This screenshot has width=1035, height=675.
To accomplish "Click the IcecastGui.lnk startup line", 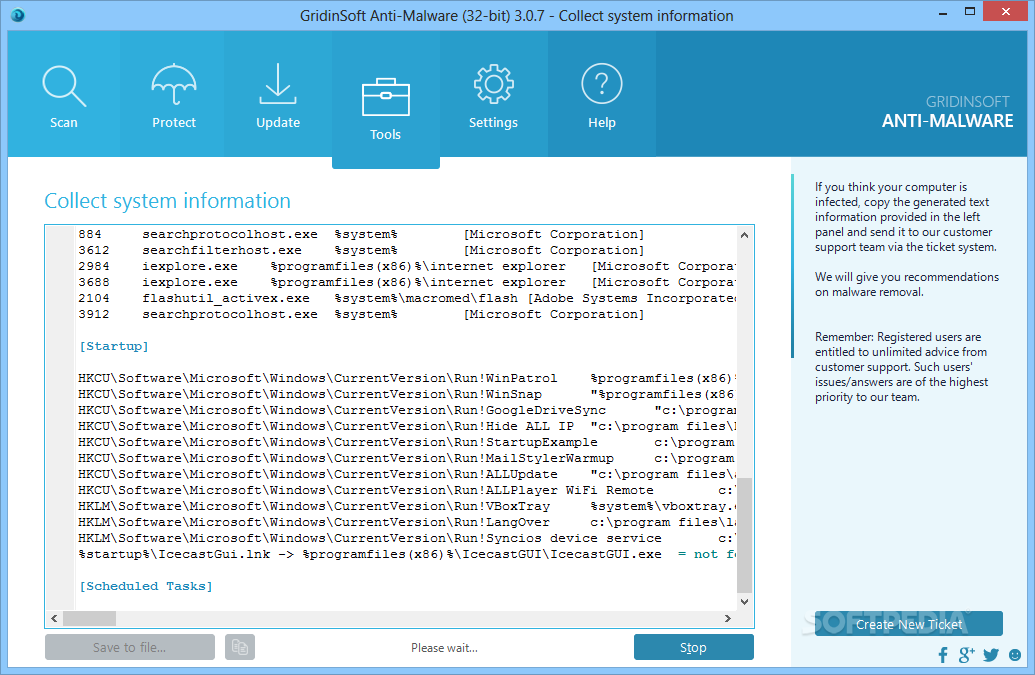I will pyautogui.click(x=407, y=554).
